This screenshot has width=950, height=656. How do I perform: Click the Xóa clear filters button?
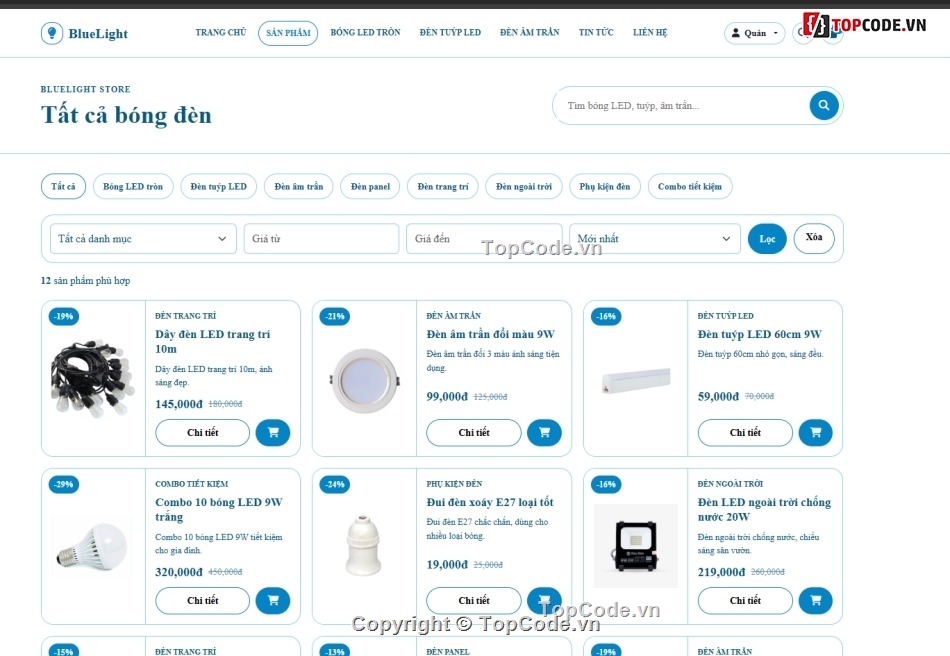point(814,237)
